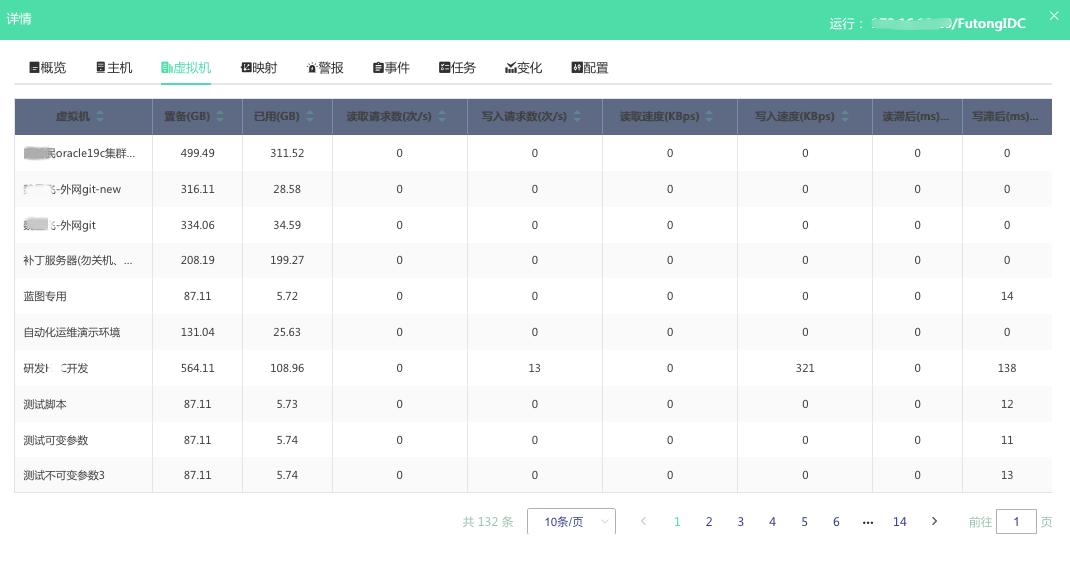Click the 写滞后(ms) column header
This screenshot has height=562, width=1070.
1007,117
